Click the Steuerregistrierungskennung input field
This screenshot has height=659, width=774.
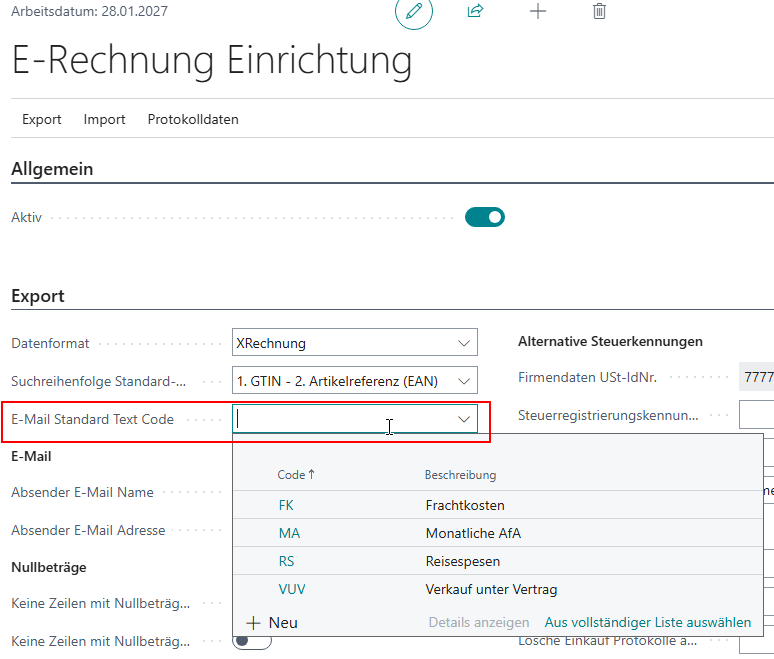(x=756, y=415)
